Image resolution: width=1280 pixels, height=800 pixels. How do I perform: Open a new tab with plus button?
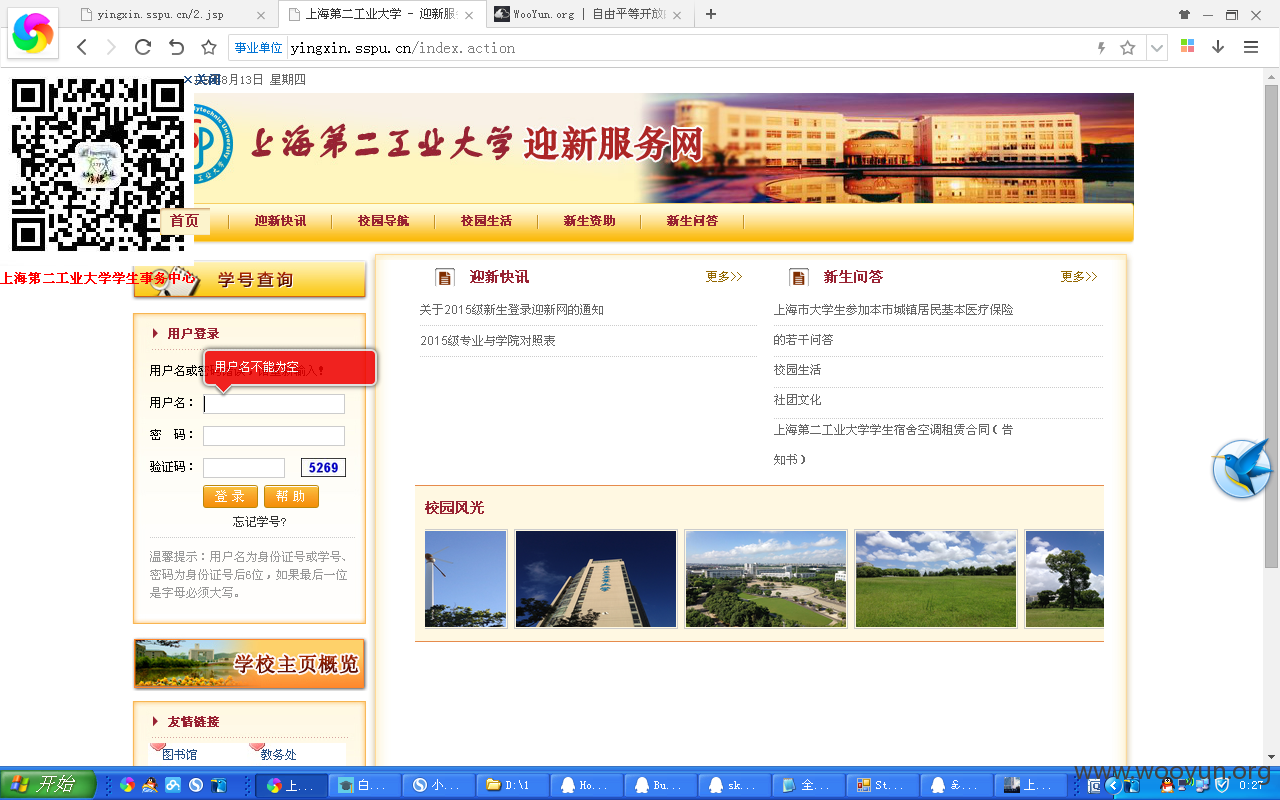pyautogui.click(x=711, y=14)
